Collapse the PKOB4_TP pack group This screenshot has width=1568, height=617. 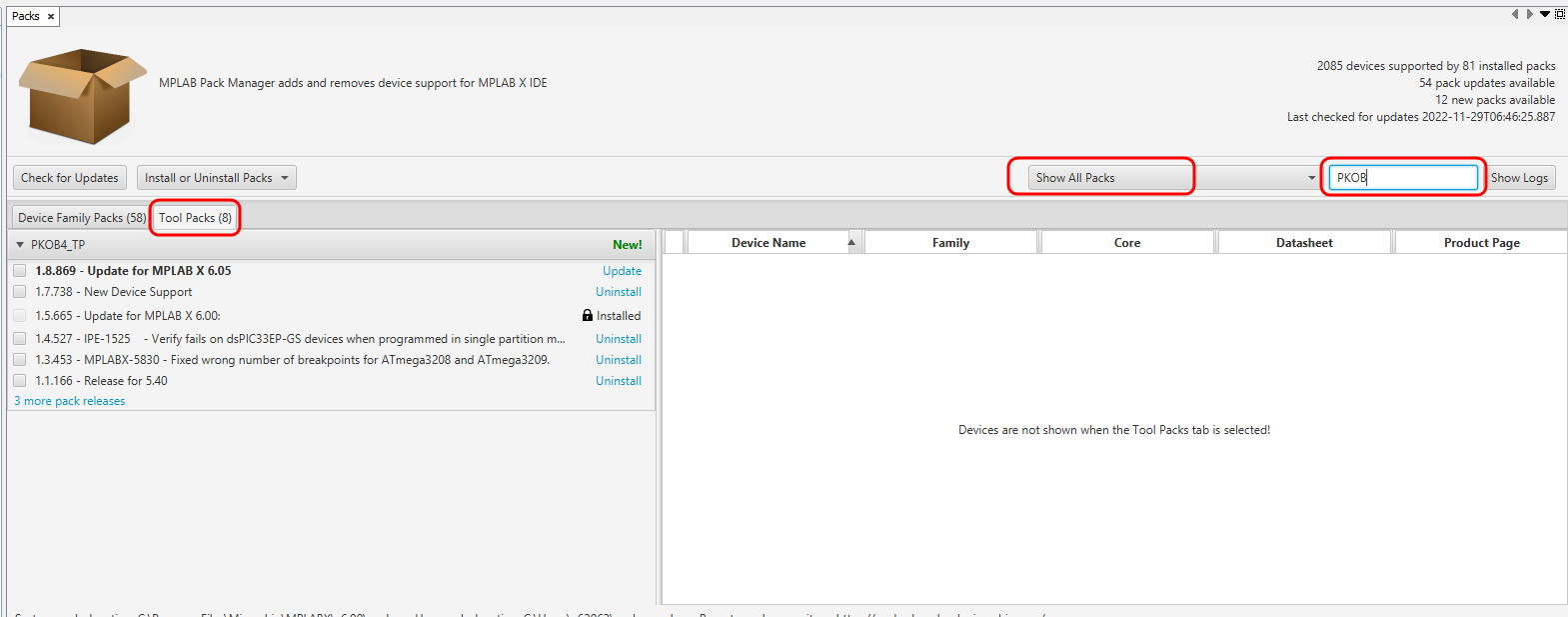pos(19,245)
